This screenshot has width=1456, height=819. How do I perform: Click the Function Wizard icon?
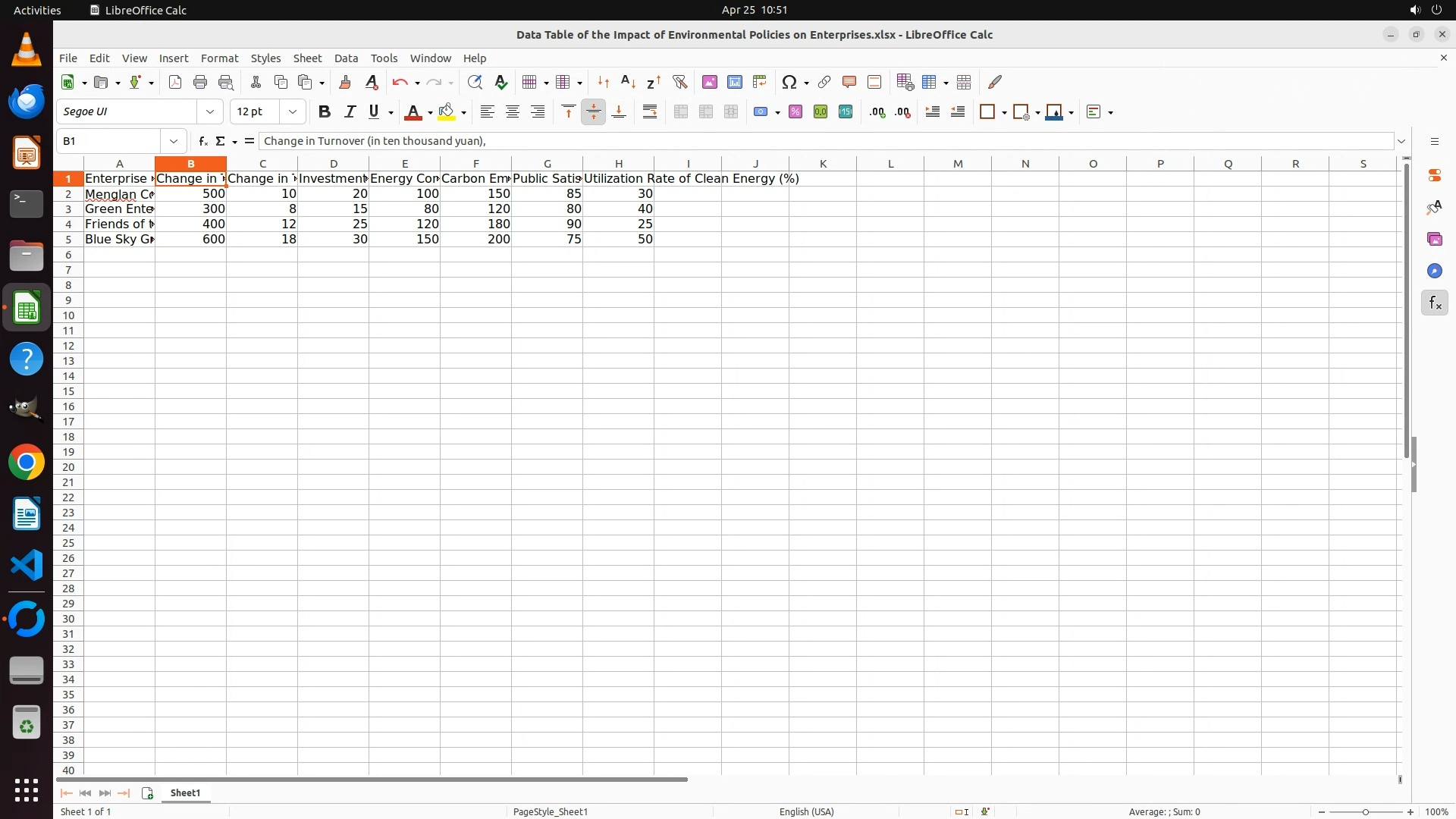coord(202,141)
